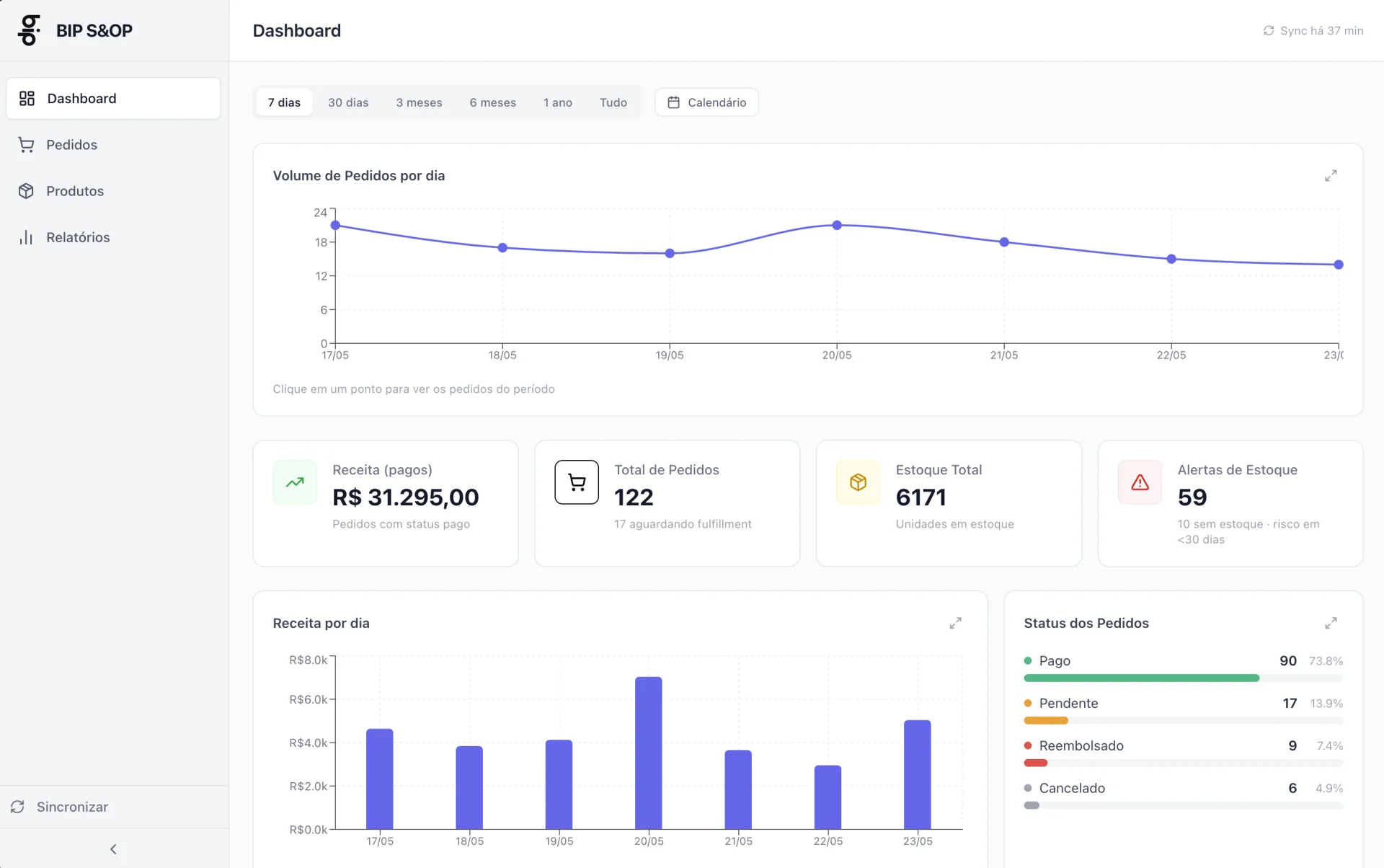Click the 22/05 revenue bar

(828, 797)
